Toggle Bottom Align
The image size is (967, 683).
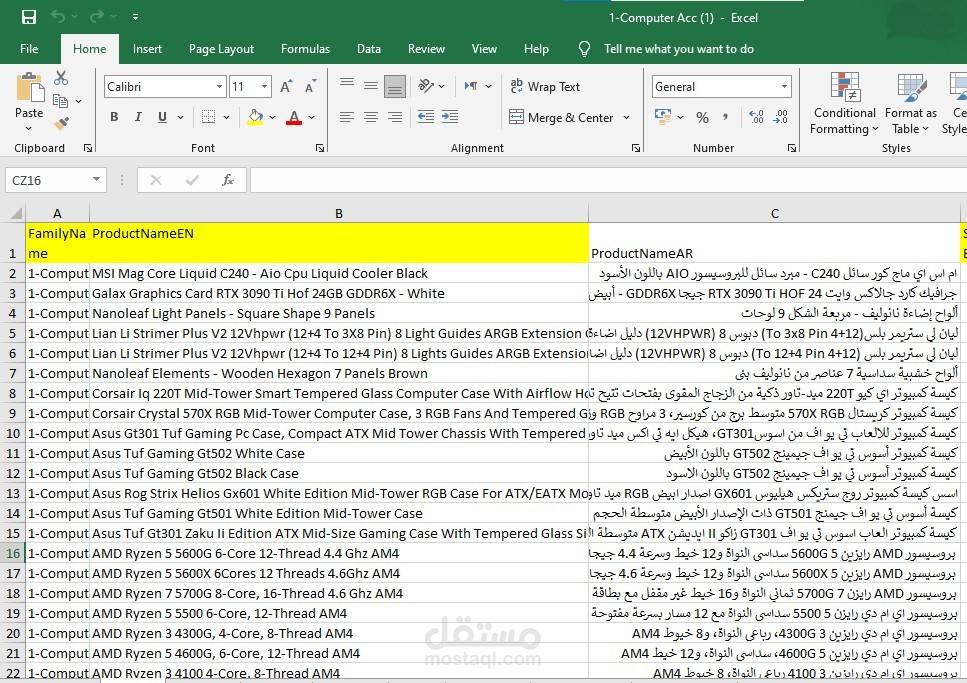click(395, 87)
